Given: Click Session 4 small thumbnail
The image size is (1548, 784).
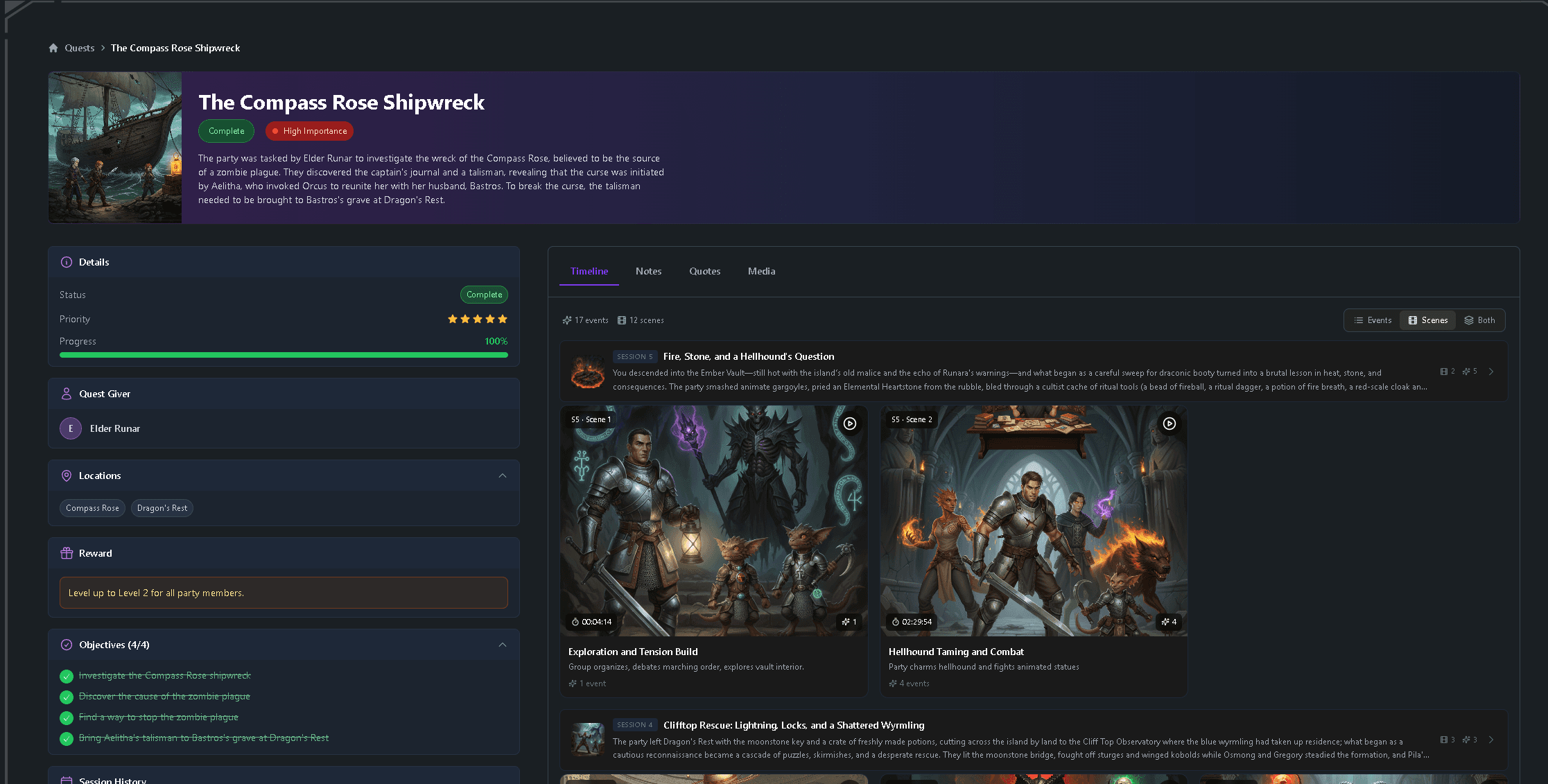Looking at the screenshot, I should point(588,740).
